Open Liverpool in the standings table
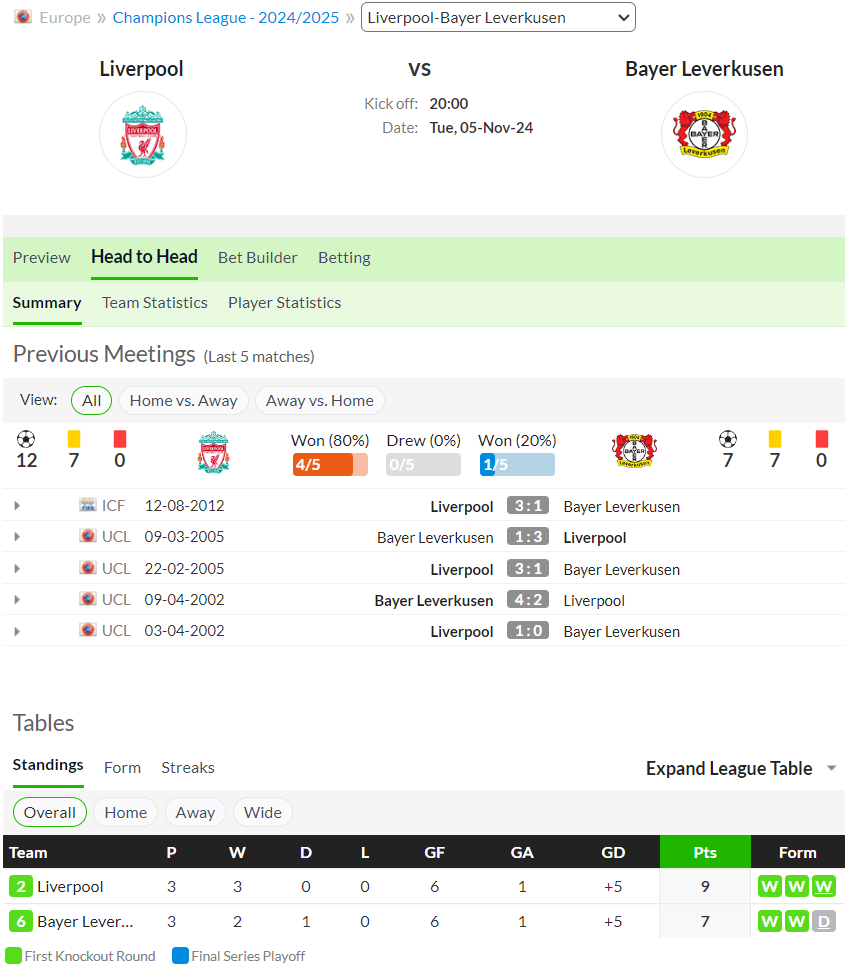The height and width of the screenshot is (975, 846). click(x=70, y=887)
